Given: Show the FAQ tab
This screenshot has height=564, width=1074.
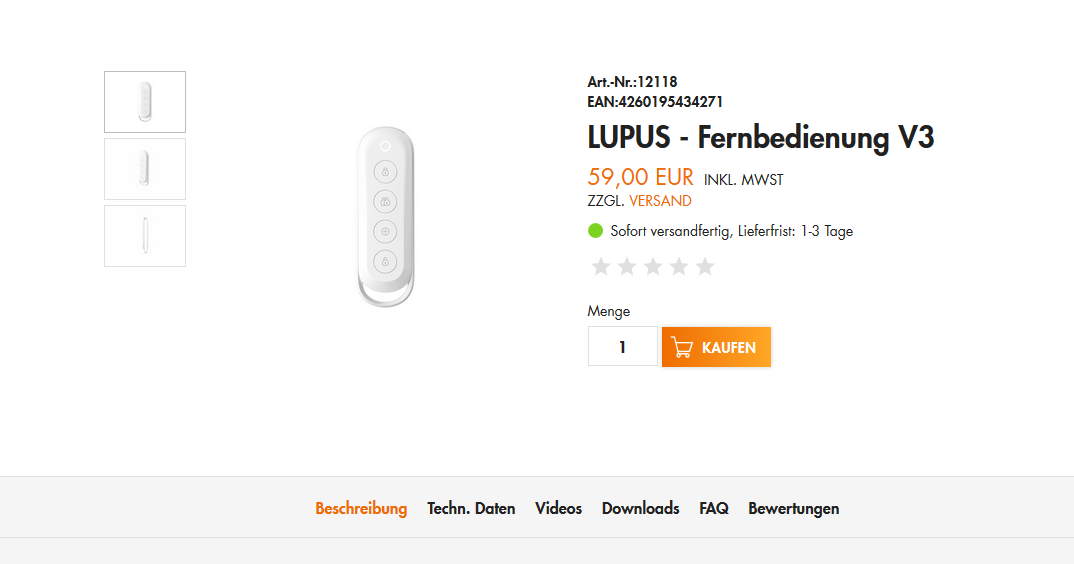Looking at the screenshot, I should coord(714,508).
